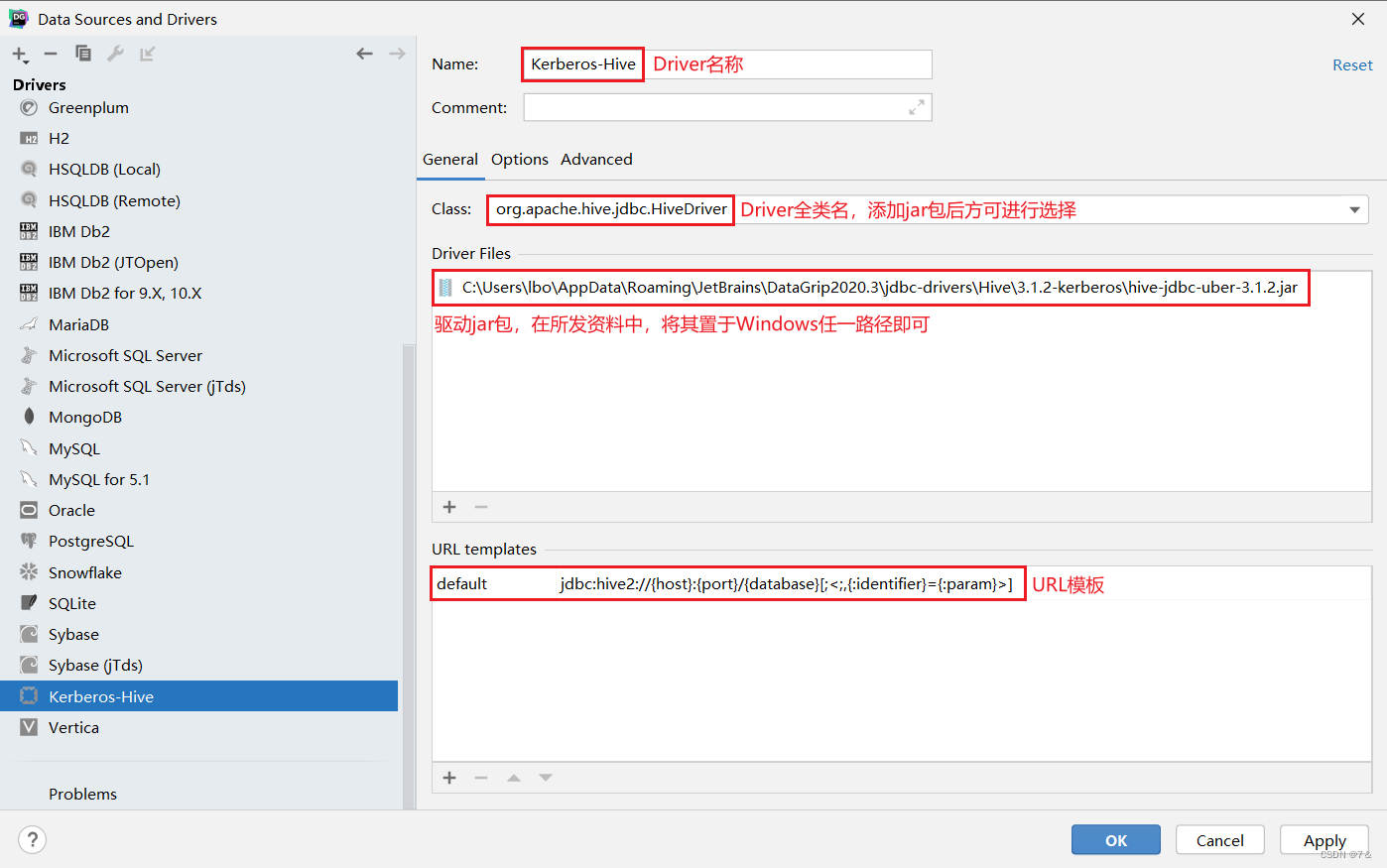Open driver settings wrench icon
The height and width of the screenshot is (868, 1387).
click(x=115, y=54)
